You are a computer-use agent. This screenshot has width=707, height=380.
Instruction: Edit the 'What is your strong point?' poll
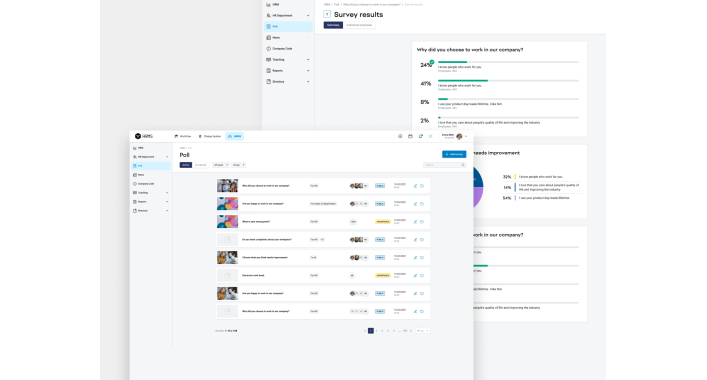pos(415,222)
